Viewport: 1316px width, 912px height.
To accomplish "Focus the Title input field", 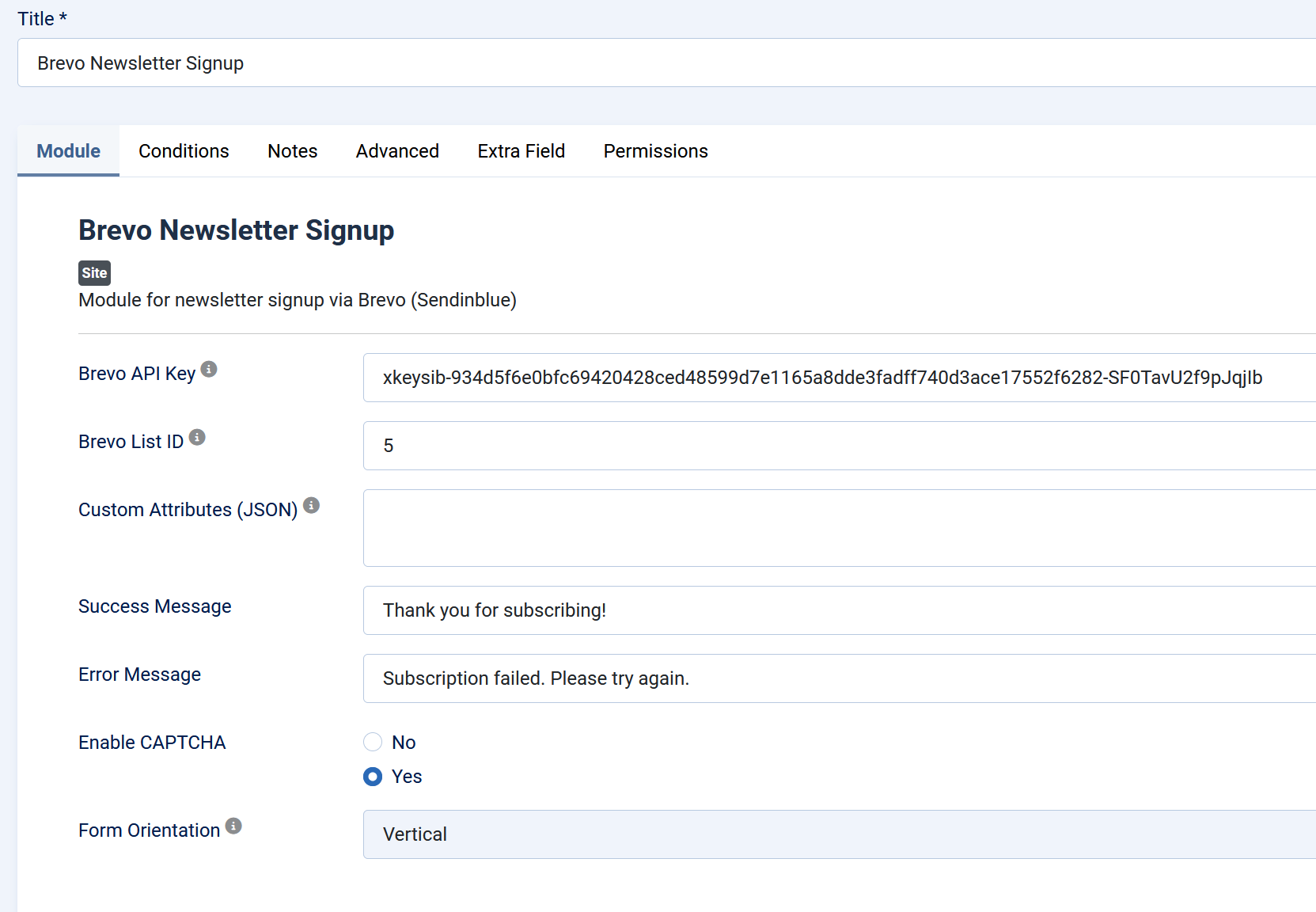I will coord(665,63).
